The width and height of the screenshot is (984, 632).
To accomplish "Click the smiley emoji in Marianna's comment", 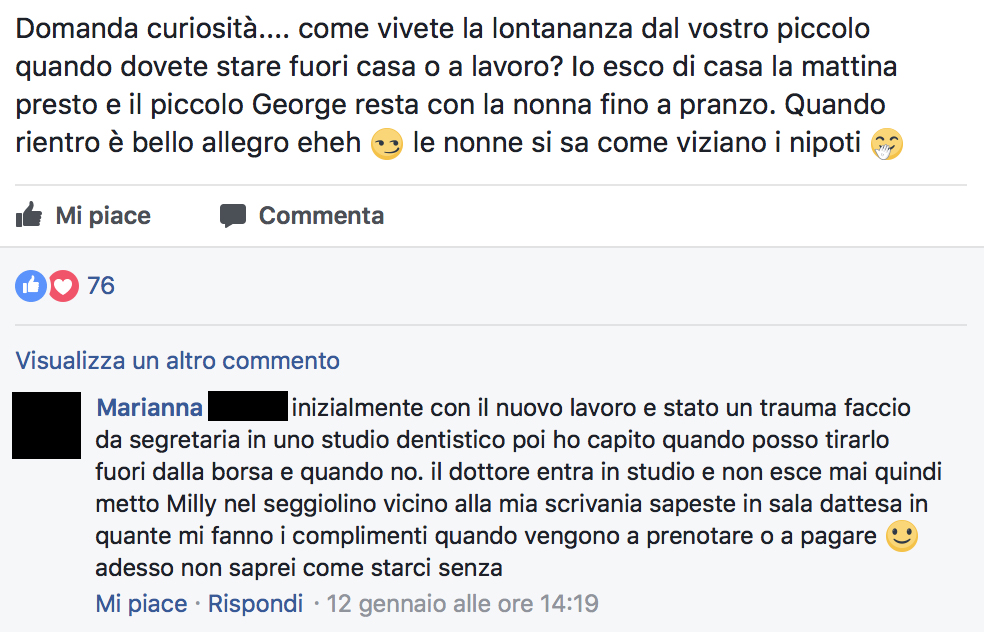I will pos(902,536).
